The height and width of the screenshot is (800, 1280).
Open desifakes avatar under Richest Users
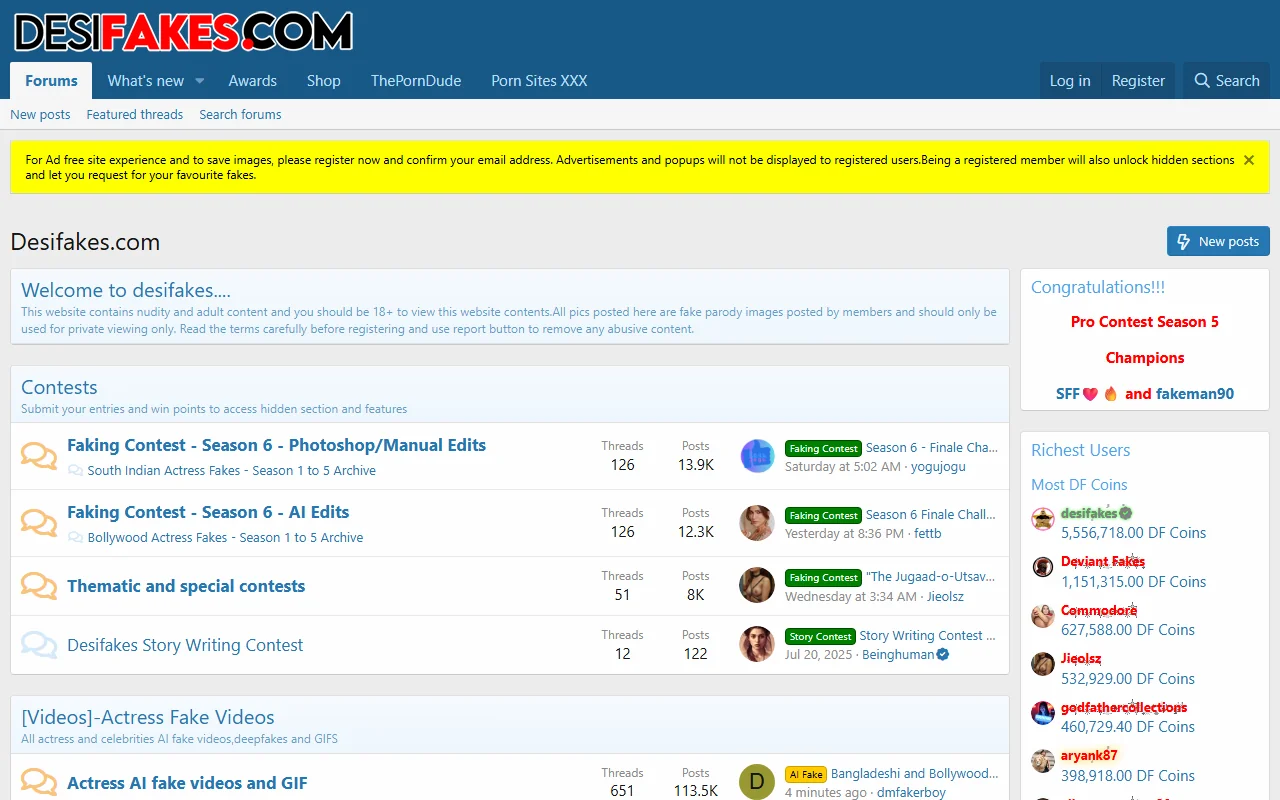tap(1042, 519)
